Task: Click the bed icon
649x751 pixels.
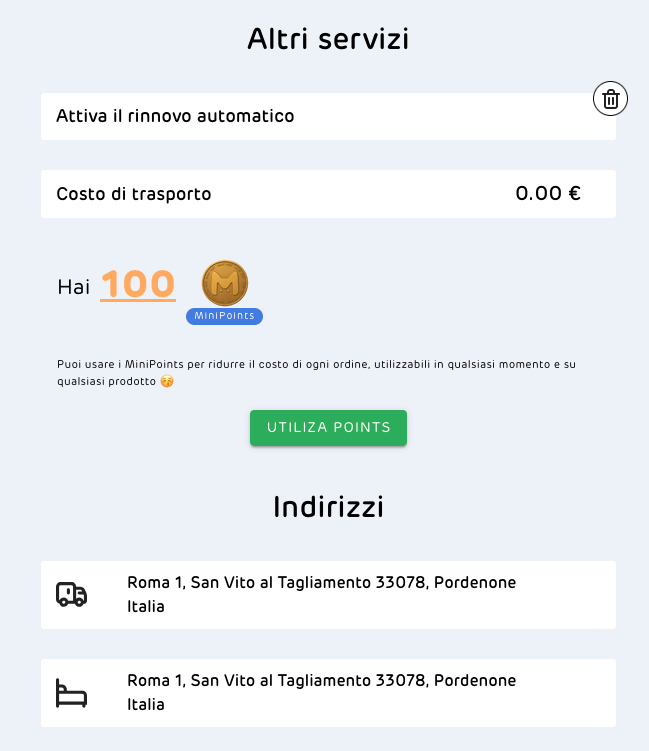Action: click(71, 693)
